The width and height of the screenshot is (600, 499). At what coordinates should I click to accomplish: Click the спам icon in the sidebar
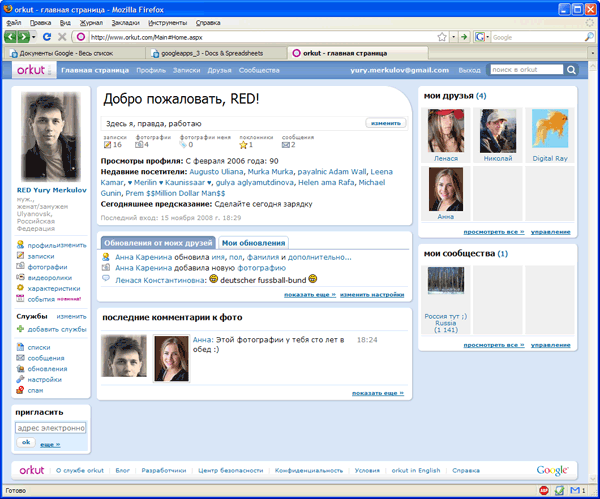pyautogui.click(x=20, y=390)
